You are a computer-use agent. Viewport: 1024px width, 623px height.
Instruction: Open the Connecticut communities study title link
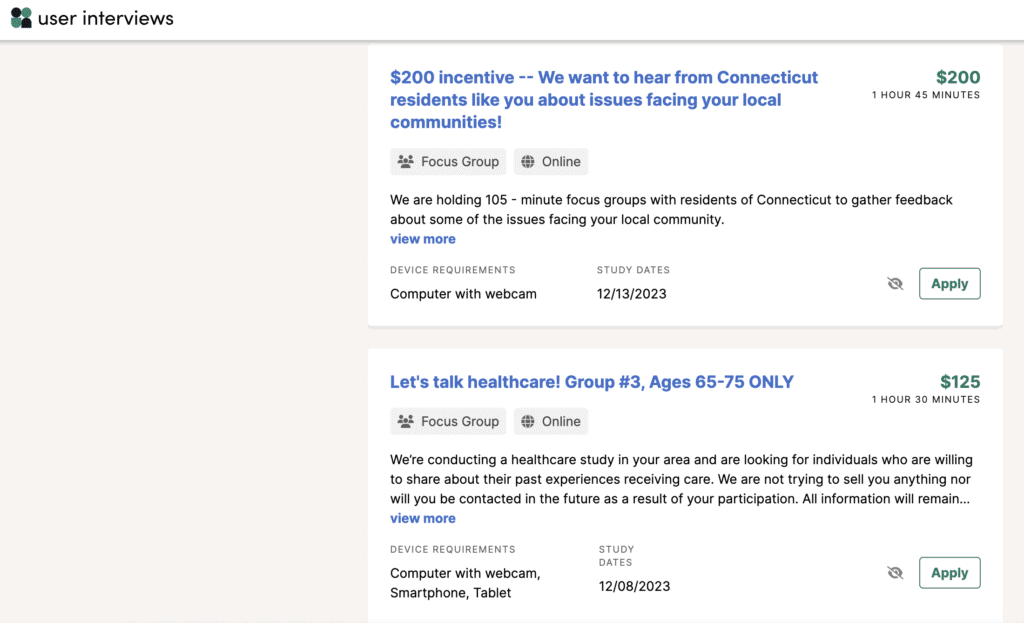(603, 99)
